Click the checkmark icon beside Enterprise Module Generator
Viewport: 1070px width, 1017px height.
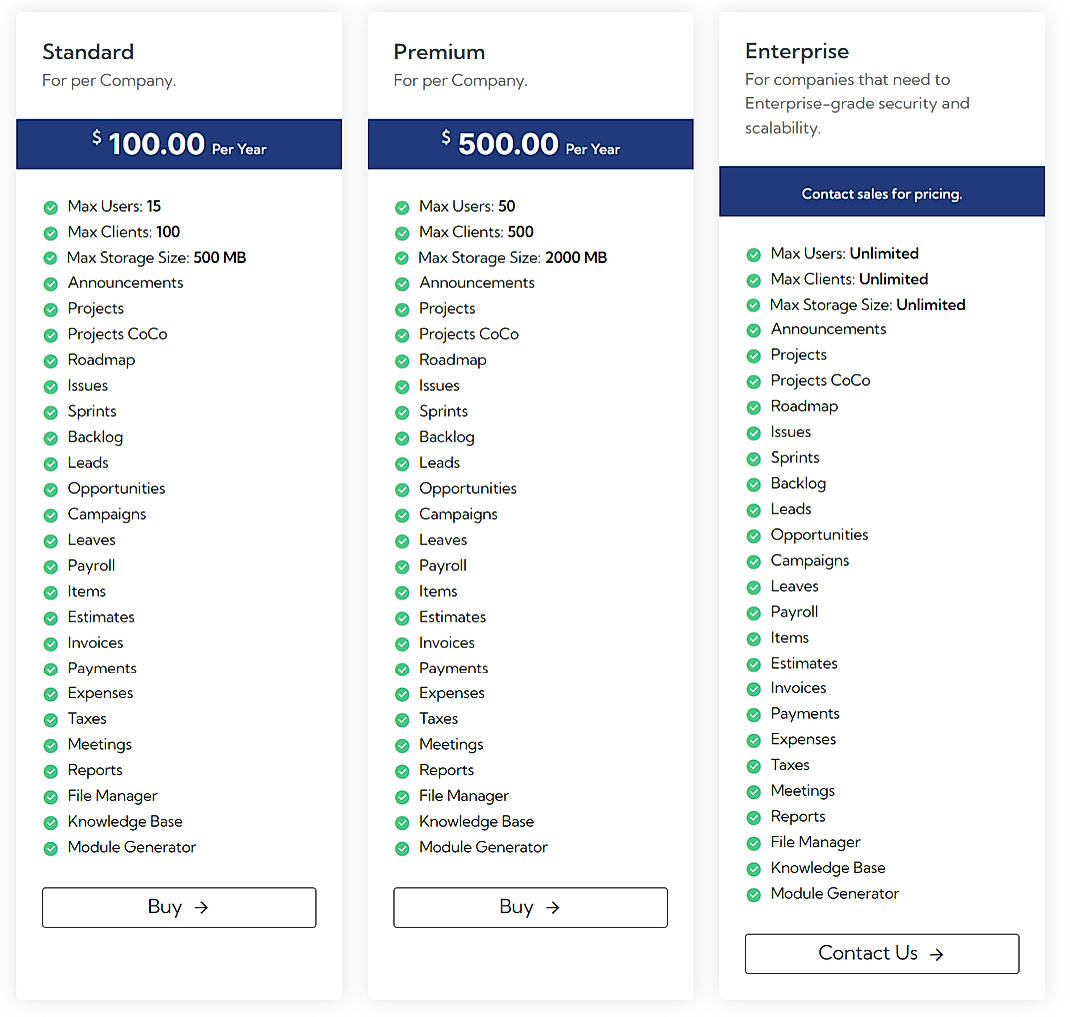(x=753, y=893)
